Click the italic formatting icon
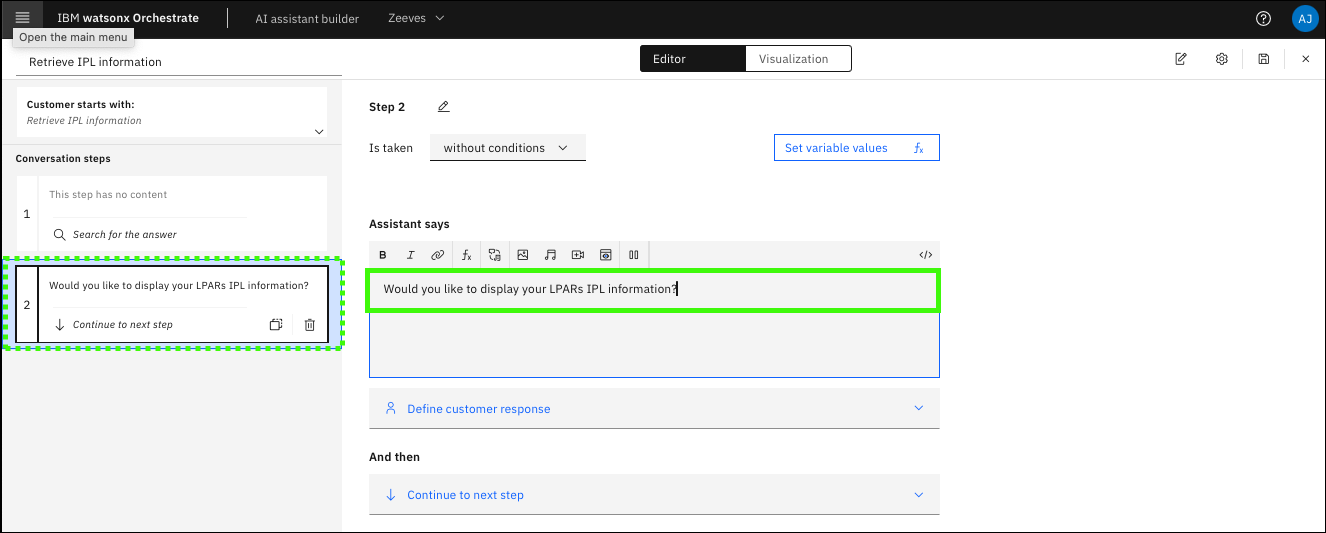 (x=410, y=255)
